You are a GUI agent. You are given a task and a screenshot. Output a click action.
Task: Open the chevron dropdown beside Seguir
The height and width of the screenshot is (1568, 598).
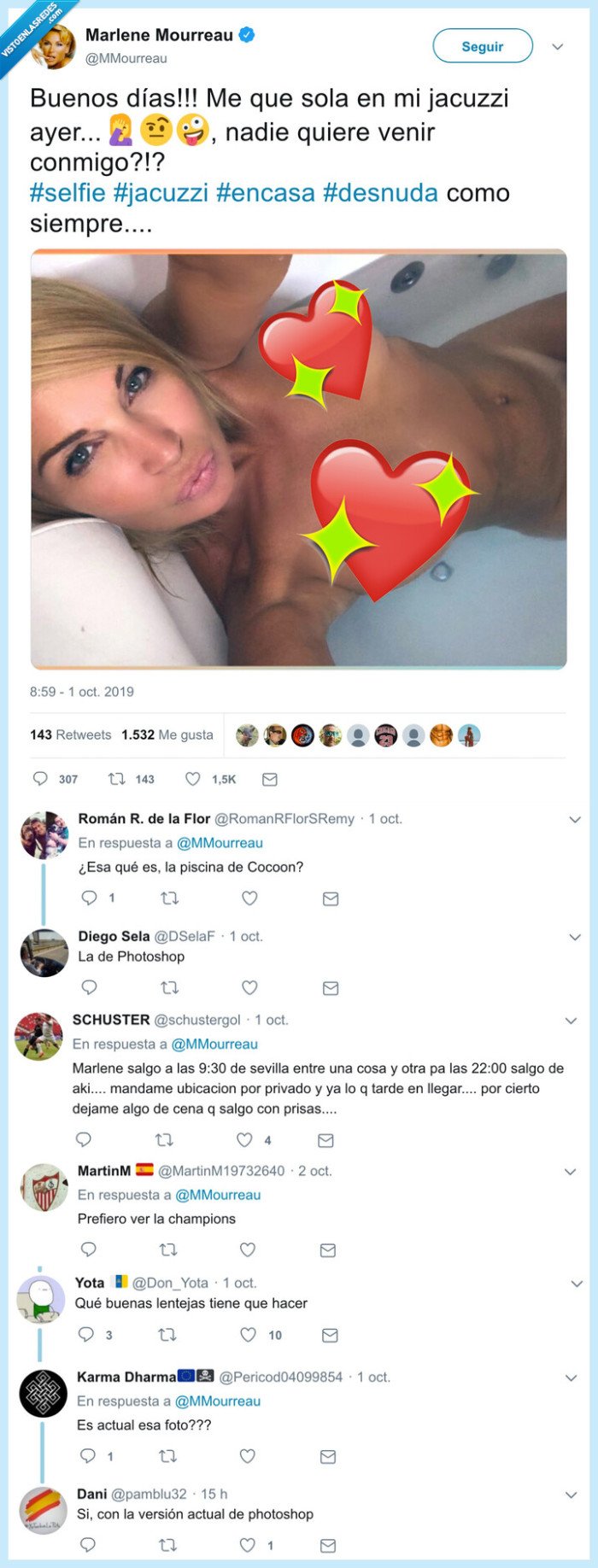tap(558, 47)
